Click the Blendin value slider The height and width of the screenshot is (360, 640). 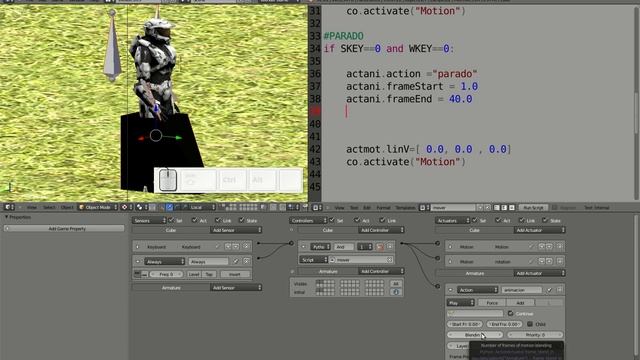click(475, 335)
